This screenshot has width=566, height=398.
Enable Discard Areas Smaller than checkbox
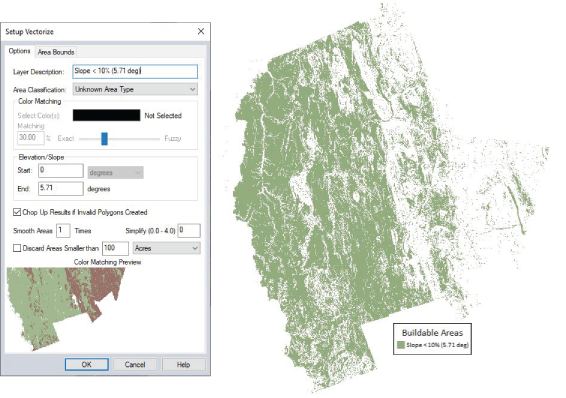(x=17, y=248)
